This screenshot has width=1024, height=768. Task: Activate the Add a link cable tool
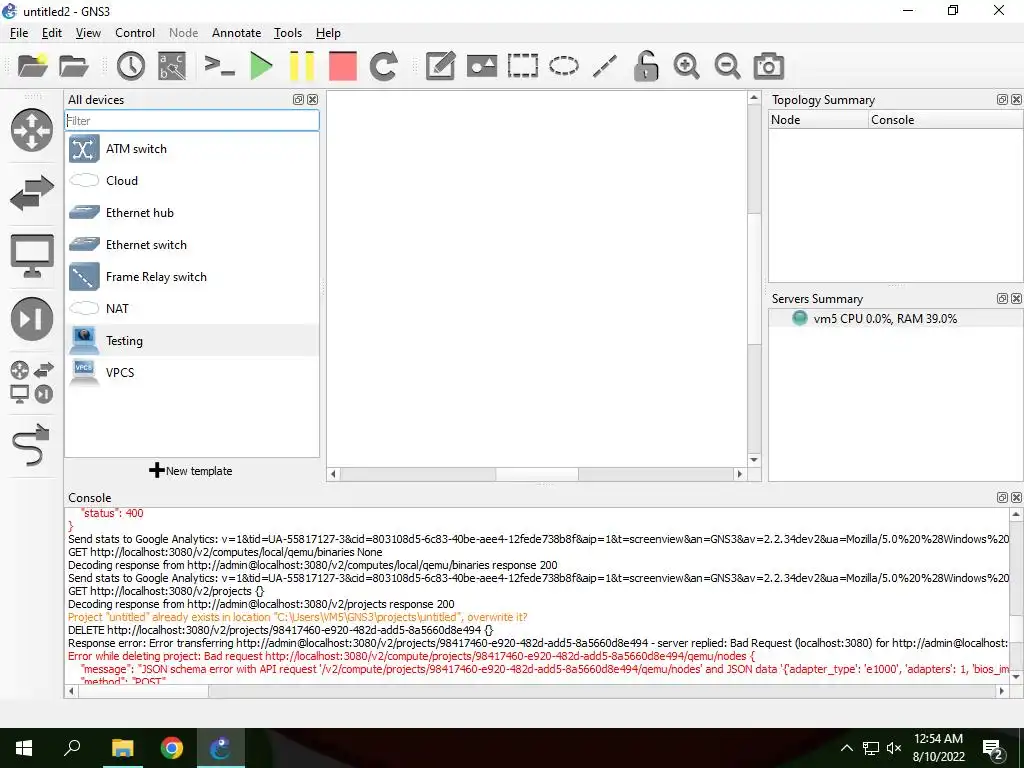(31, 445)
